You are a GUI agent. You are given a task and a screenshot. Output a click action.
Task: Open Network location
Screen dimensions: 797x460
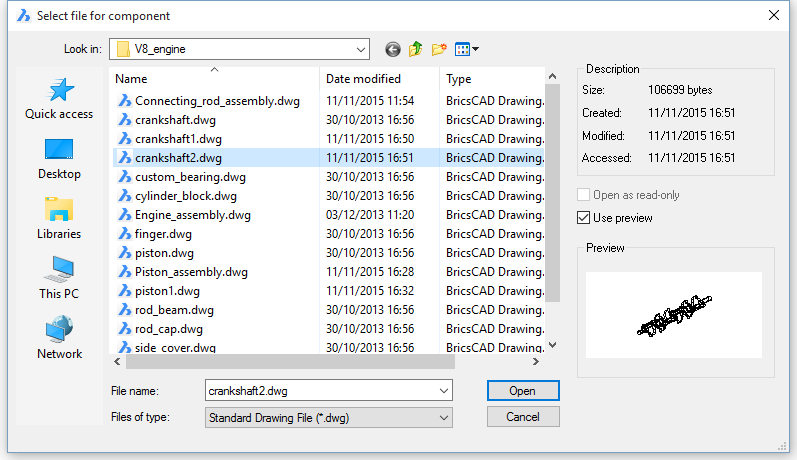[x=59, y=338]
